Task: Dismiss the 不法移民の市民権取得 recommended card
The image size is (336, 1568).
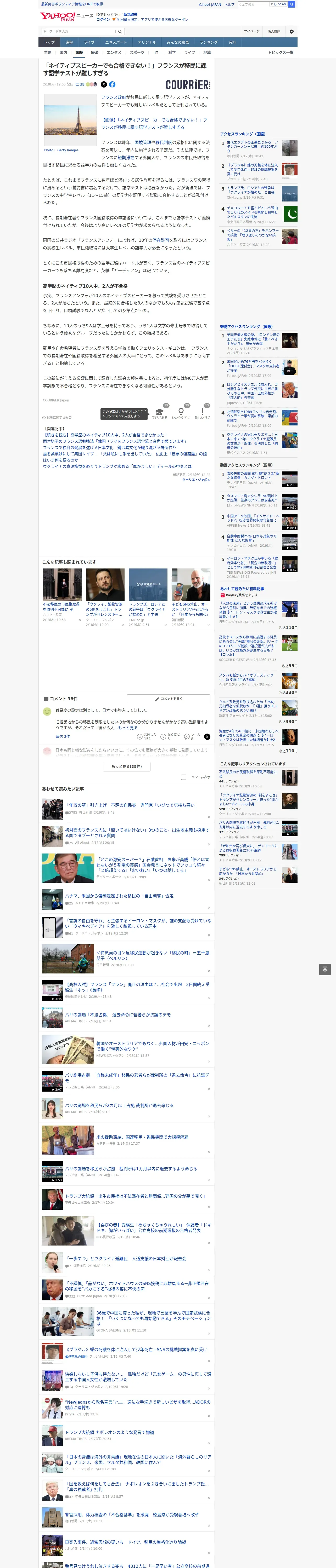Action: [x=79, y=620]
